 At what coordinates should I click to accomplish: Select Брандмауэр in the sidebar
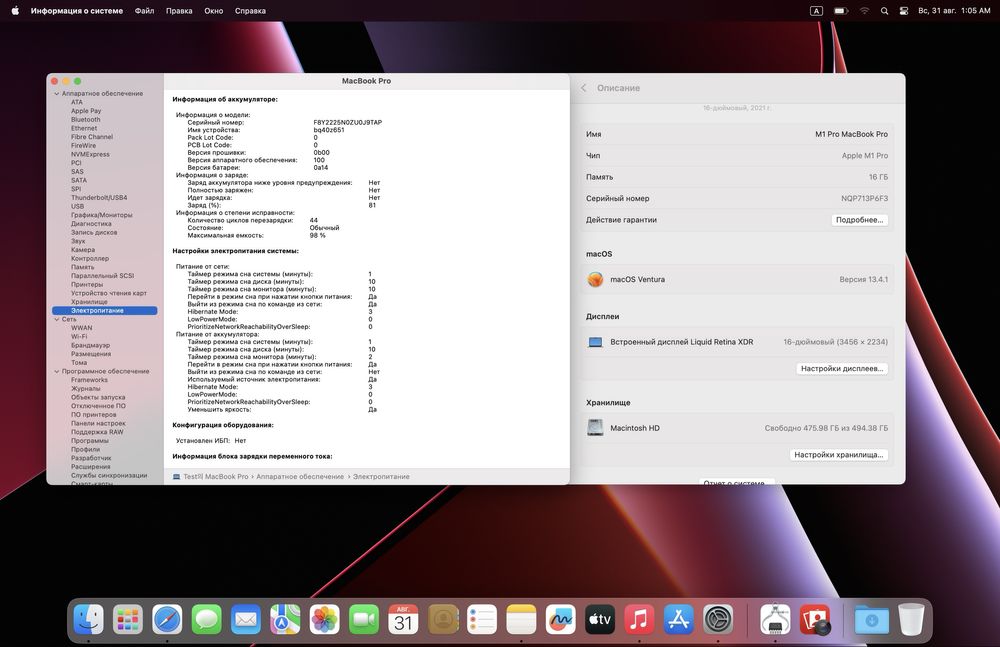coord(90,345)
